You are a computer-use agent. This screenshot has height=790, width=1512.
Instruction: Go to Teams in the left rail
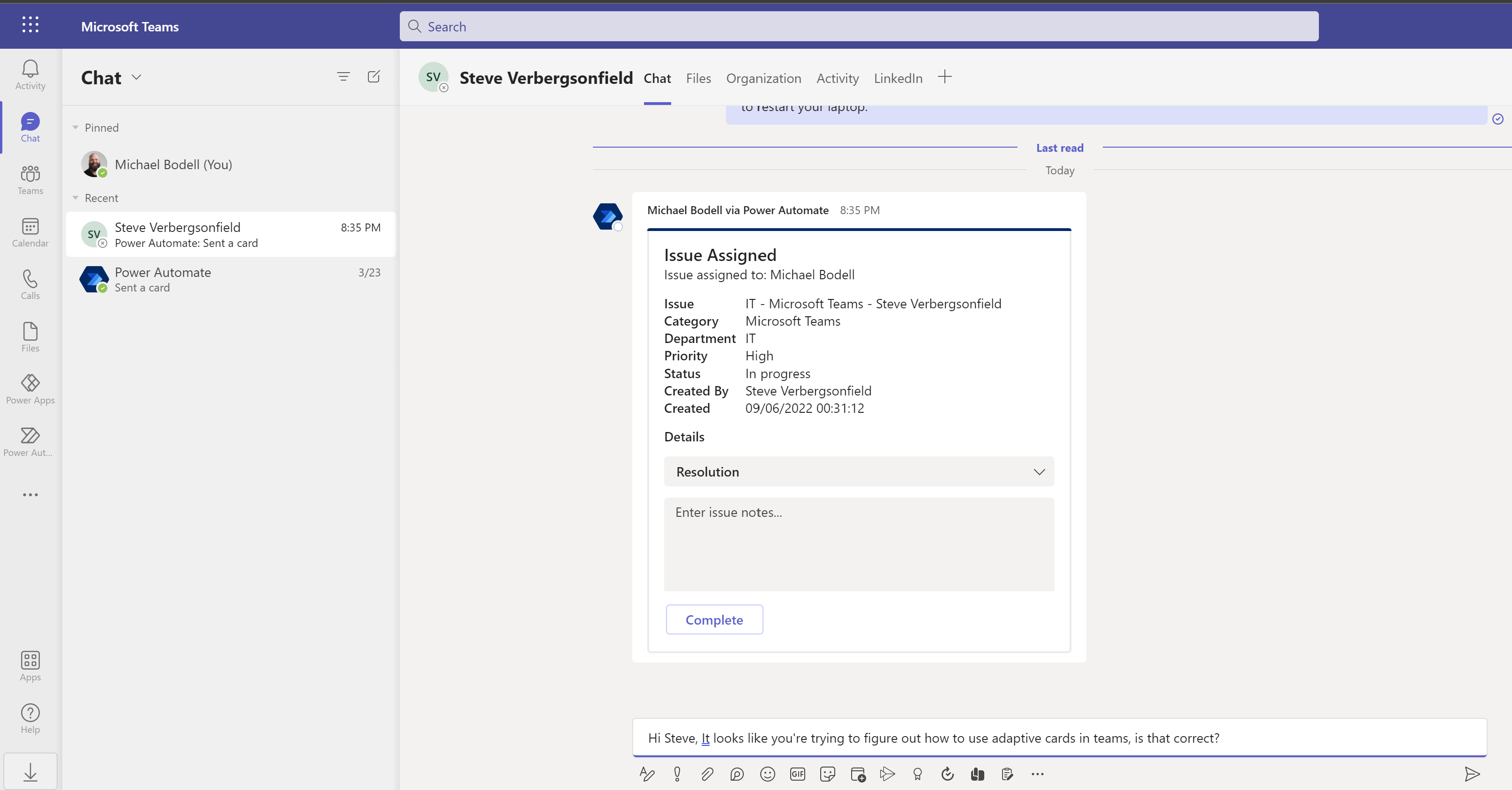[30, 179]
